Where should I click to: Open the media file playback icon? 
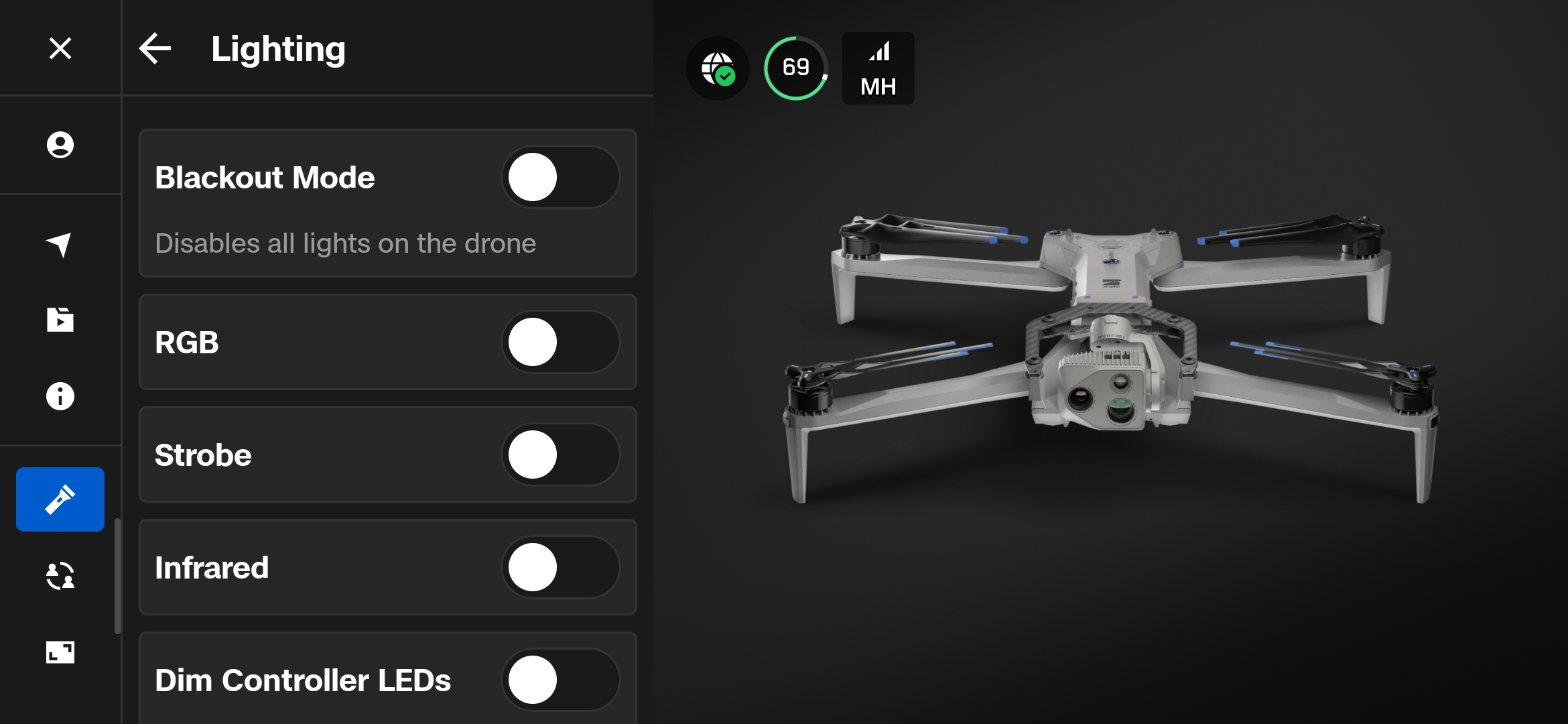(60, 320)
